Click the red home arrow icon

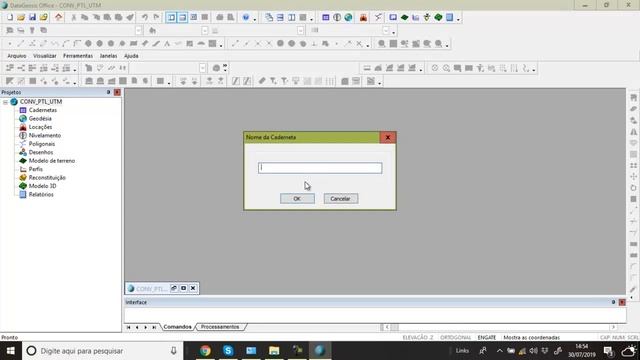tap(59, 17)
